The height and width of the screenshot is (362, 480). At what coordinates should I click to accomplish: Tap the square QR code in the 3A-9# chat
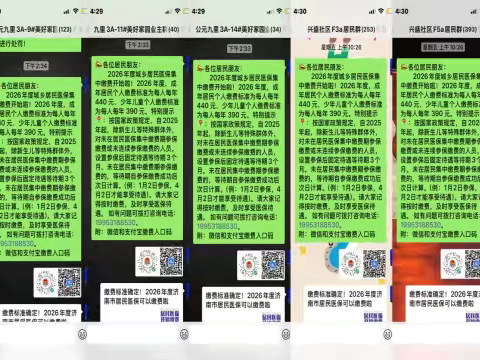click(69, 283)
